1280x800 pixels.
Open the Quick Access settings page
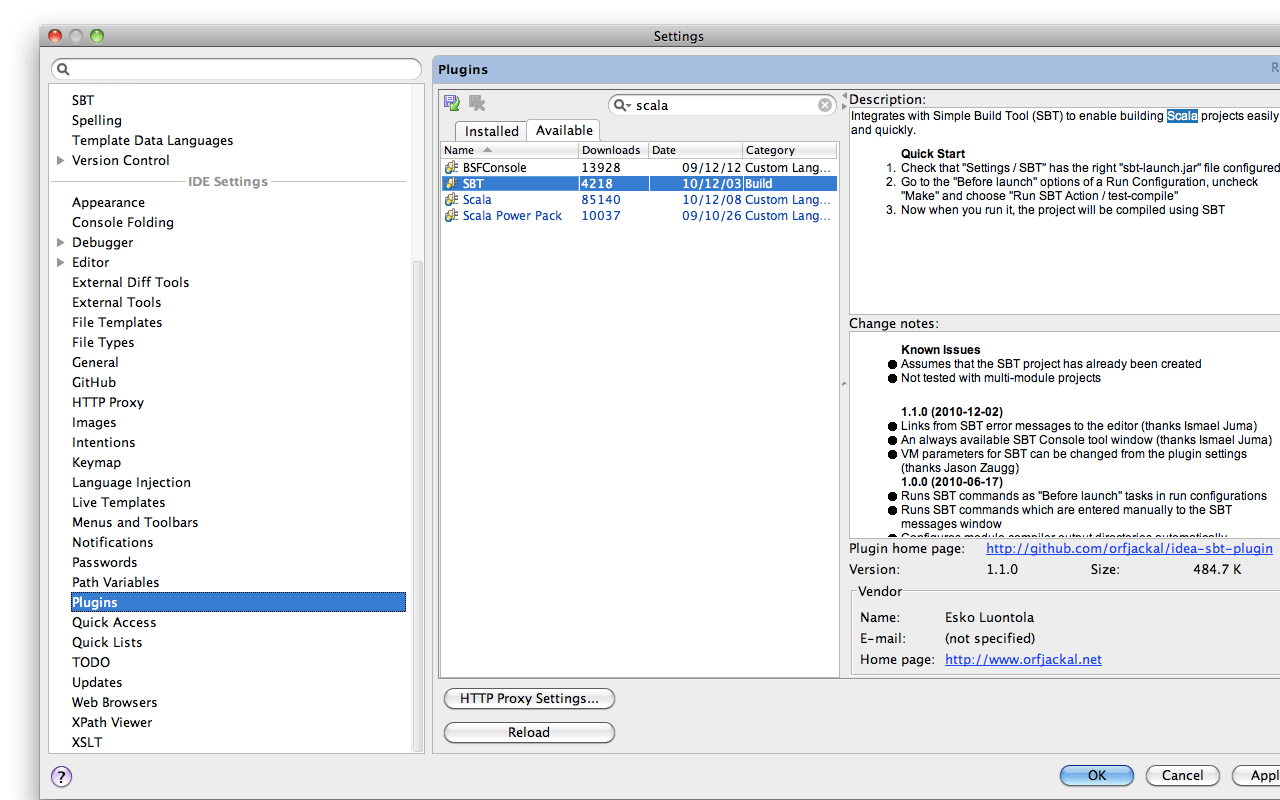[114, 622]
